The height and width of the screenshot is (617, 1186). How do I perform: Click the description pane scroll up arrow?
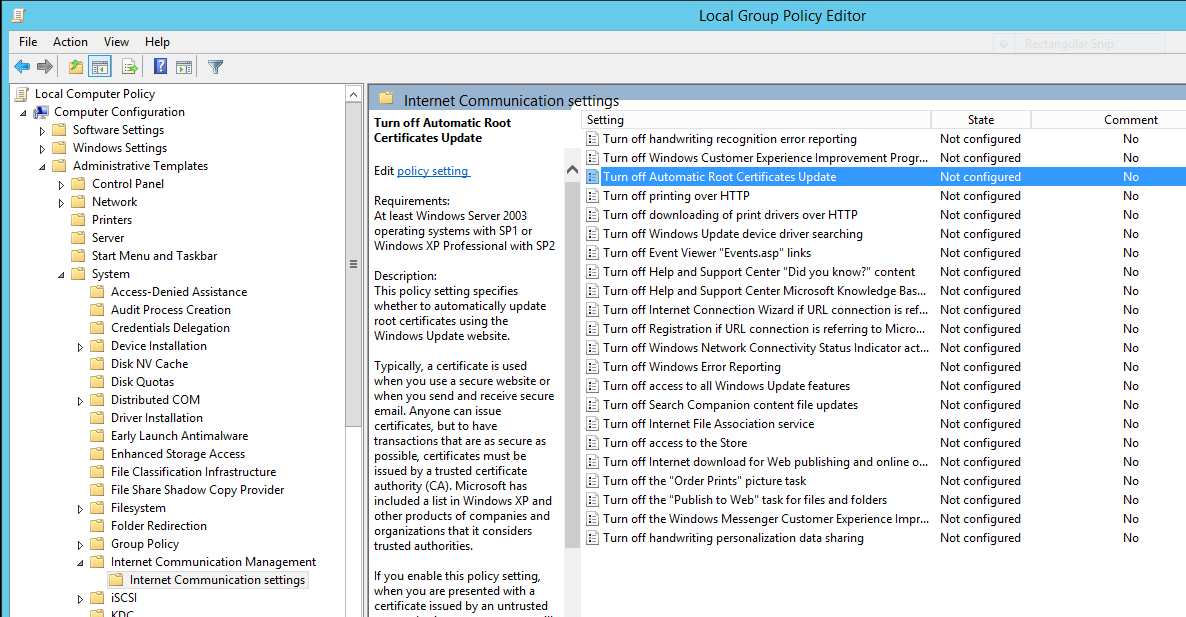(x=572, y=170)
